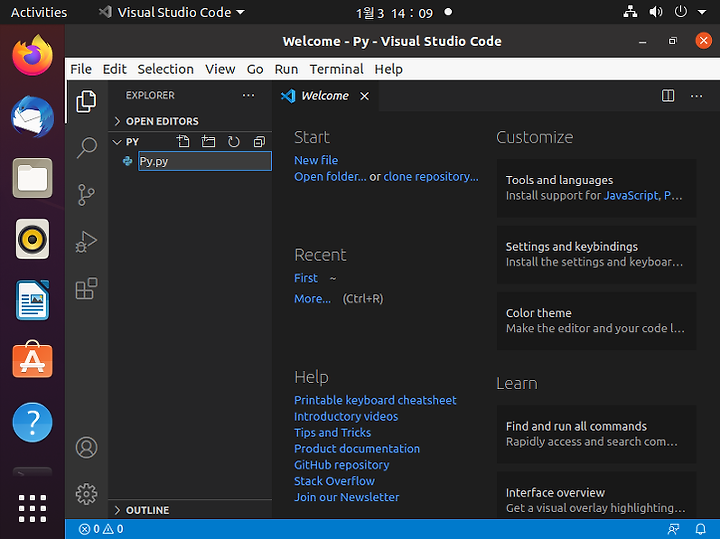
Task: Click the Color theme card
Action: (596, 320)
